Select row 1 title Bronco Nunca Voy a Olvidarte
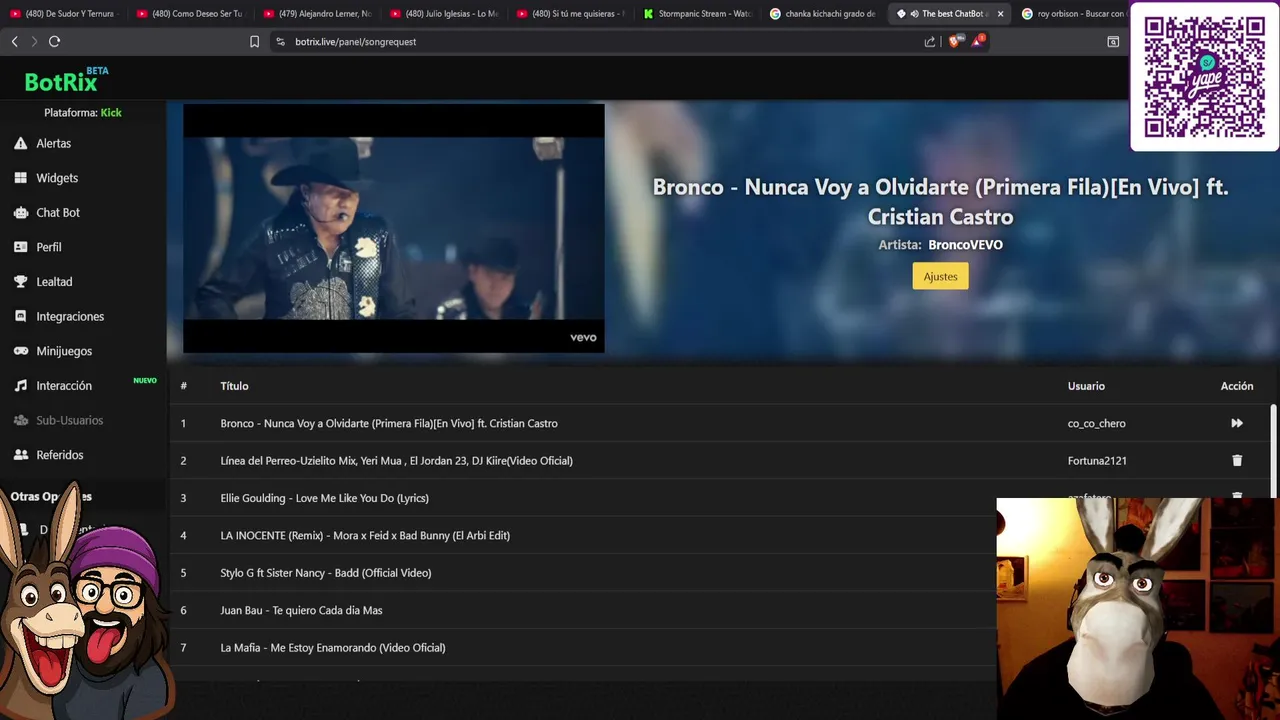This screenshot has width=1280, height=720. pos(389,423)
